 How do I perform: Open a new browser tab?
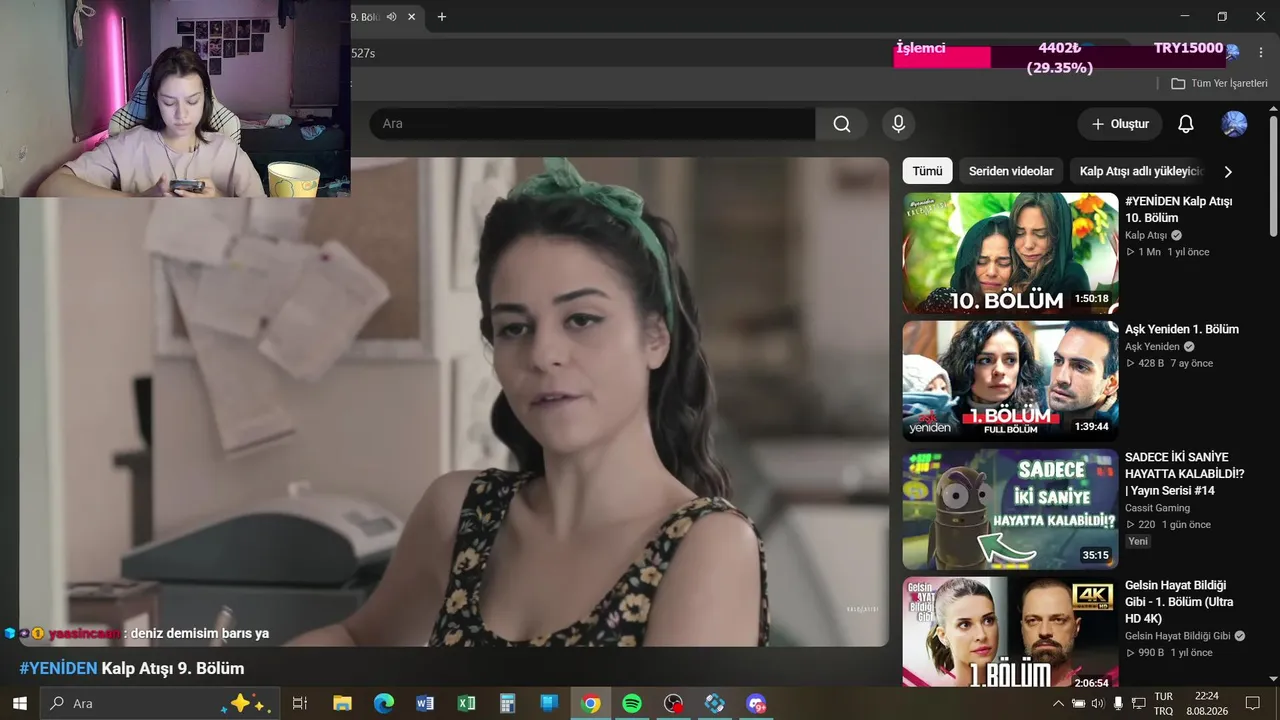[x=442, y=17]
